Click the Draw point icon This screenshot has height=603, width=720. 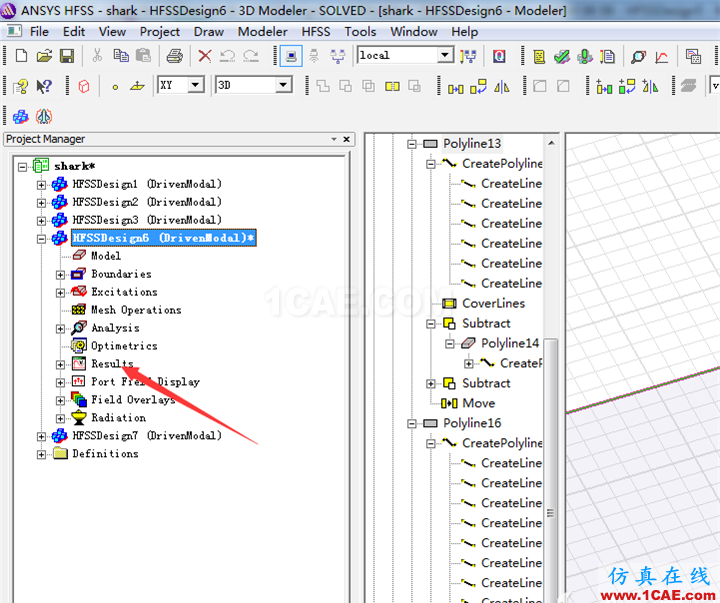coord(115,87)
